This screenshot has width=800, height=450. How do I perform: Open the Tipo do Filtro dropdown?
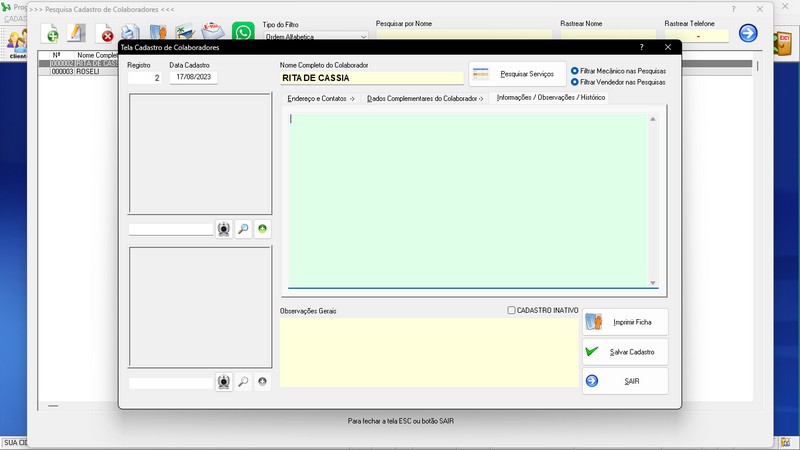(362, 37)
